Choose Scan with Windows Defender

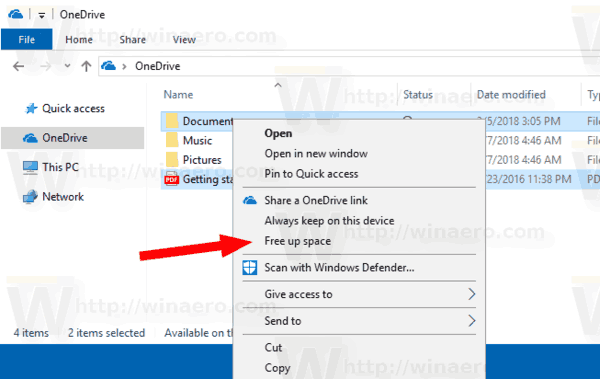(339, 268)
